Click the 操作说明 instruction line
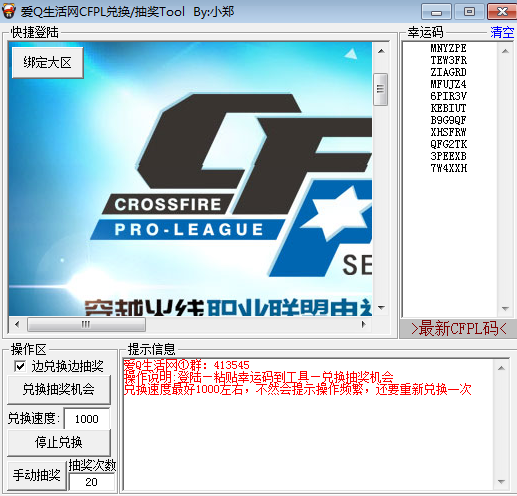The image size is (517, 496). (x=258, y=377)
